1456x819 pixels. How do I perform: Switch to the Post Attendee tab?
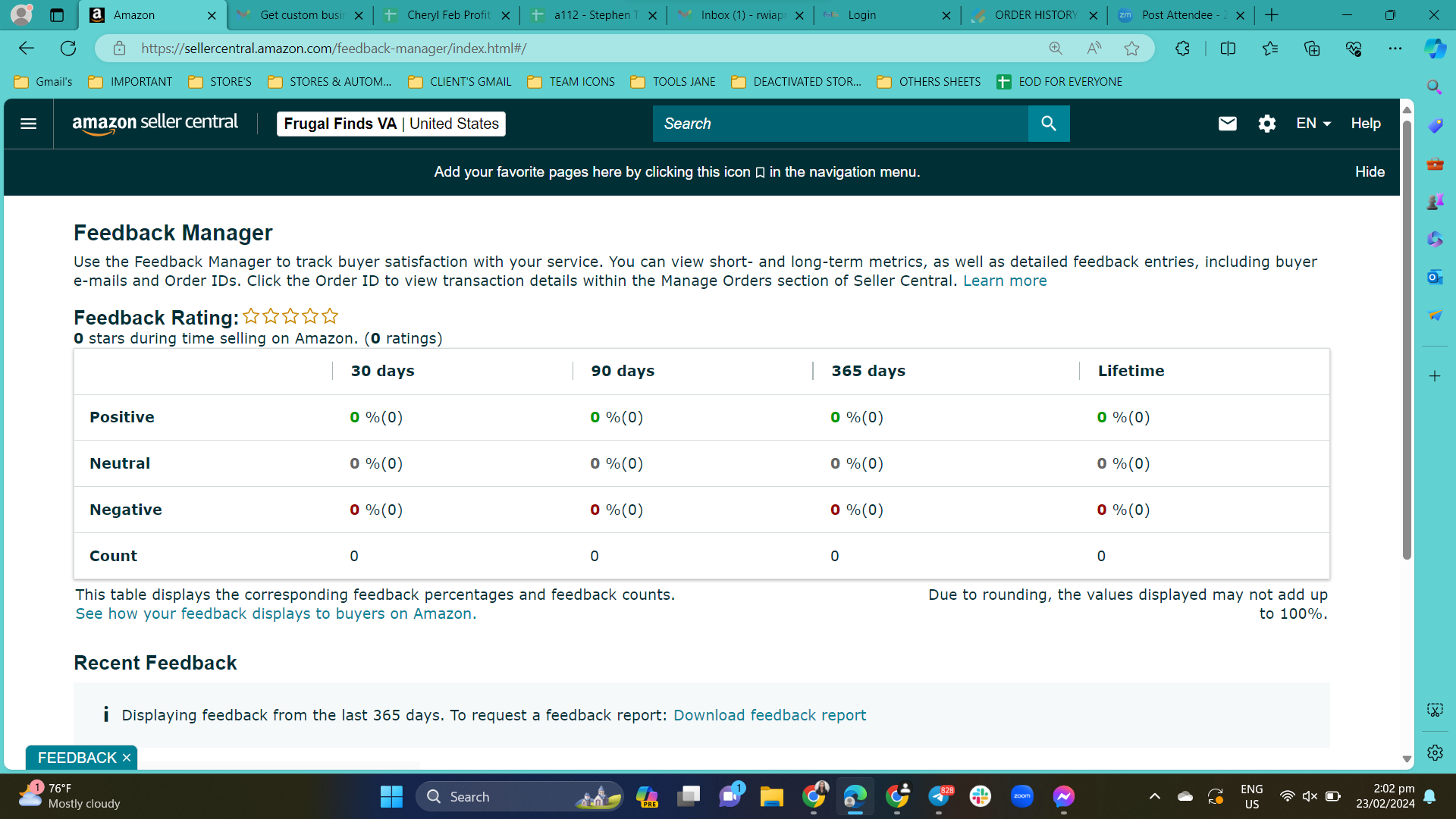(x=1183, y=15)
